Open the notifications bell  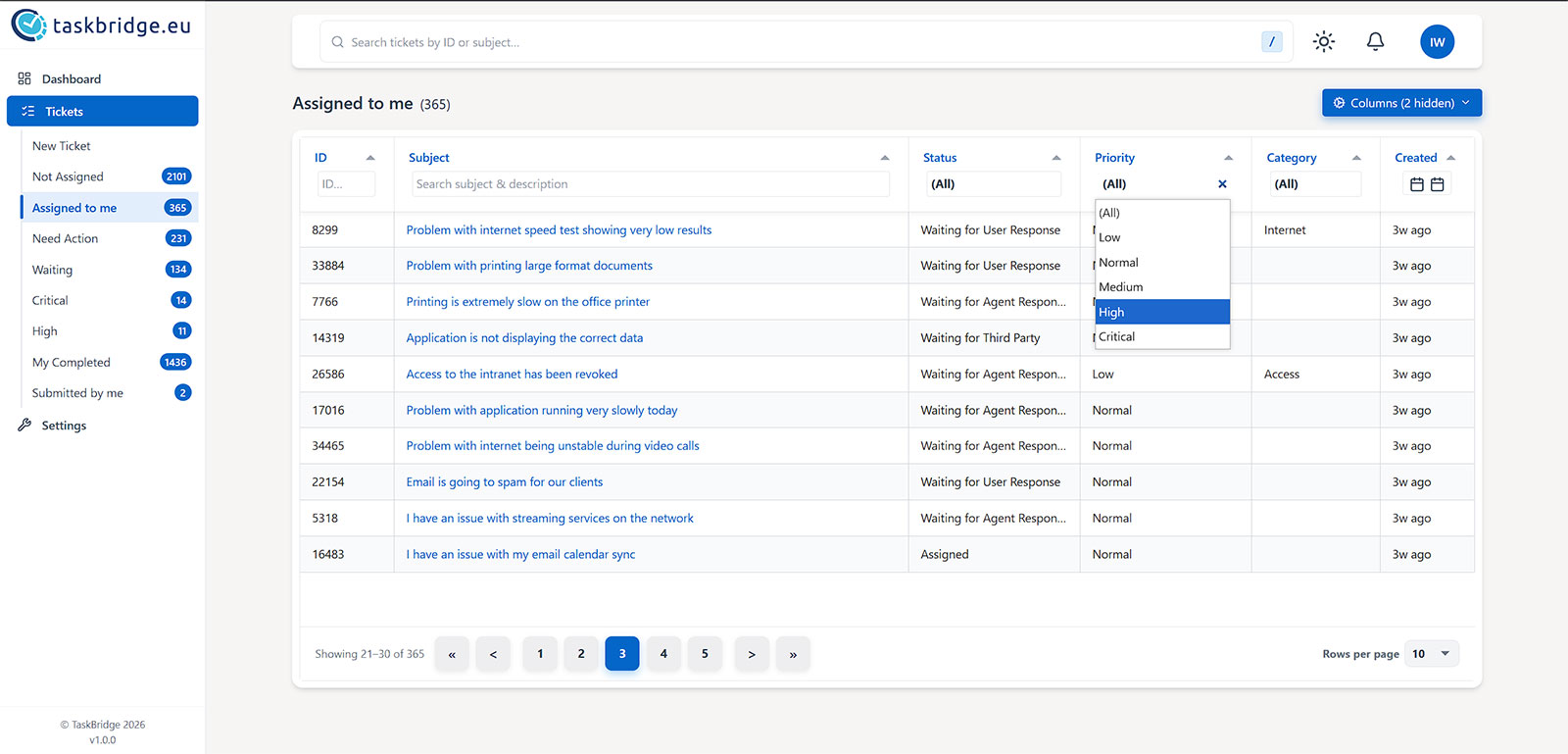tap(1375, 41)
